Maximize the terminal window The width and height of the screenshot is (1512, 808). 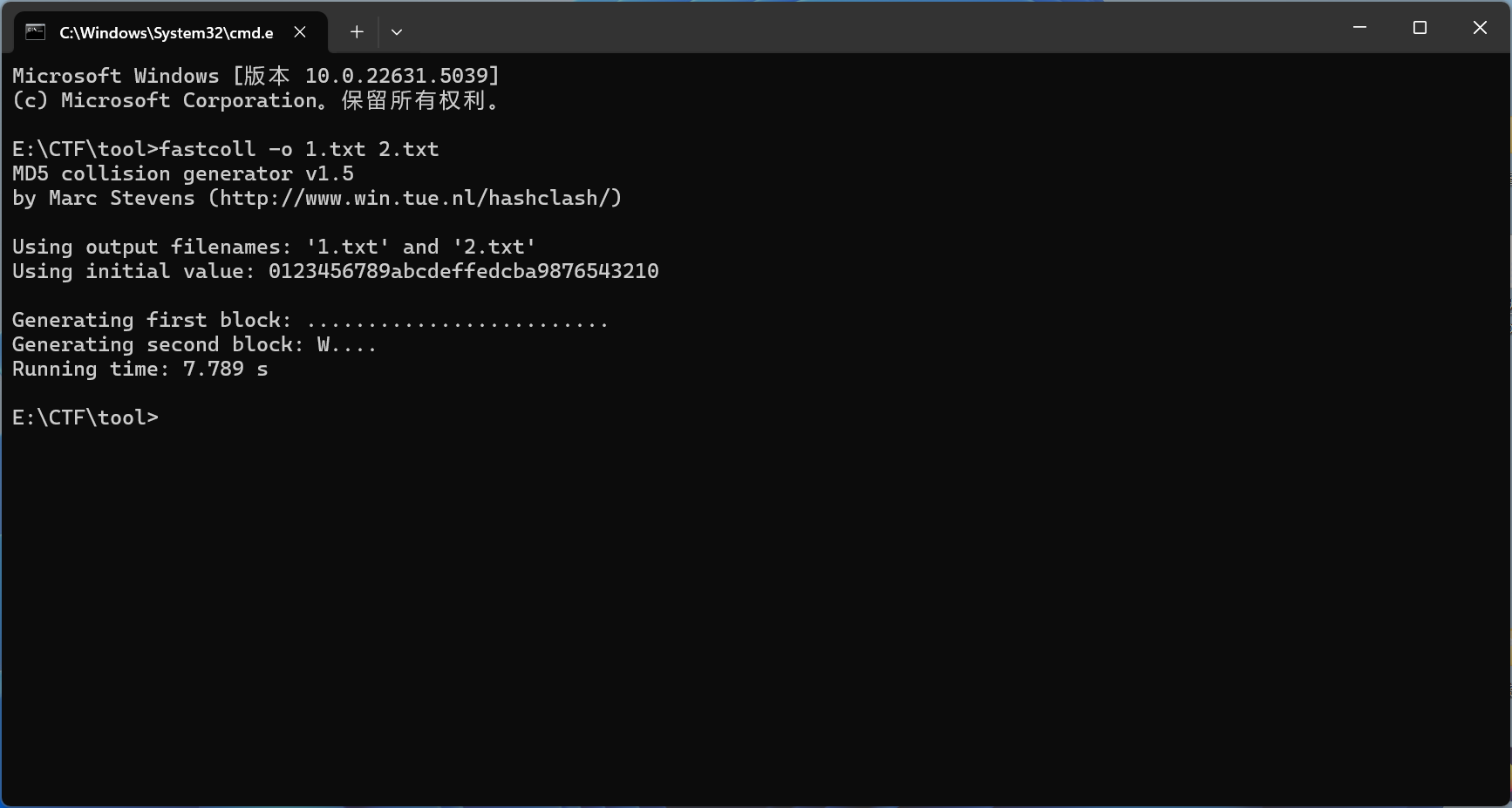click(x=1420, y=28)
